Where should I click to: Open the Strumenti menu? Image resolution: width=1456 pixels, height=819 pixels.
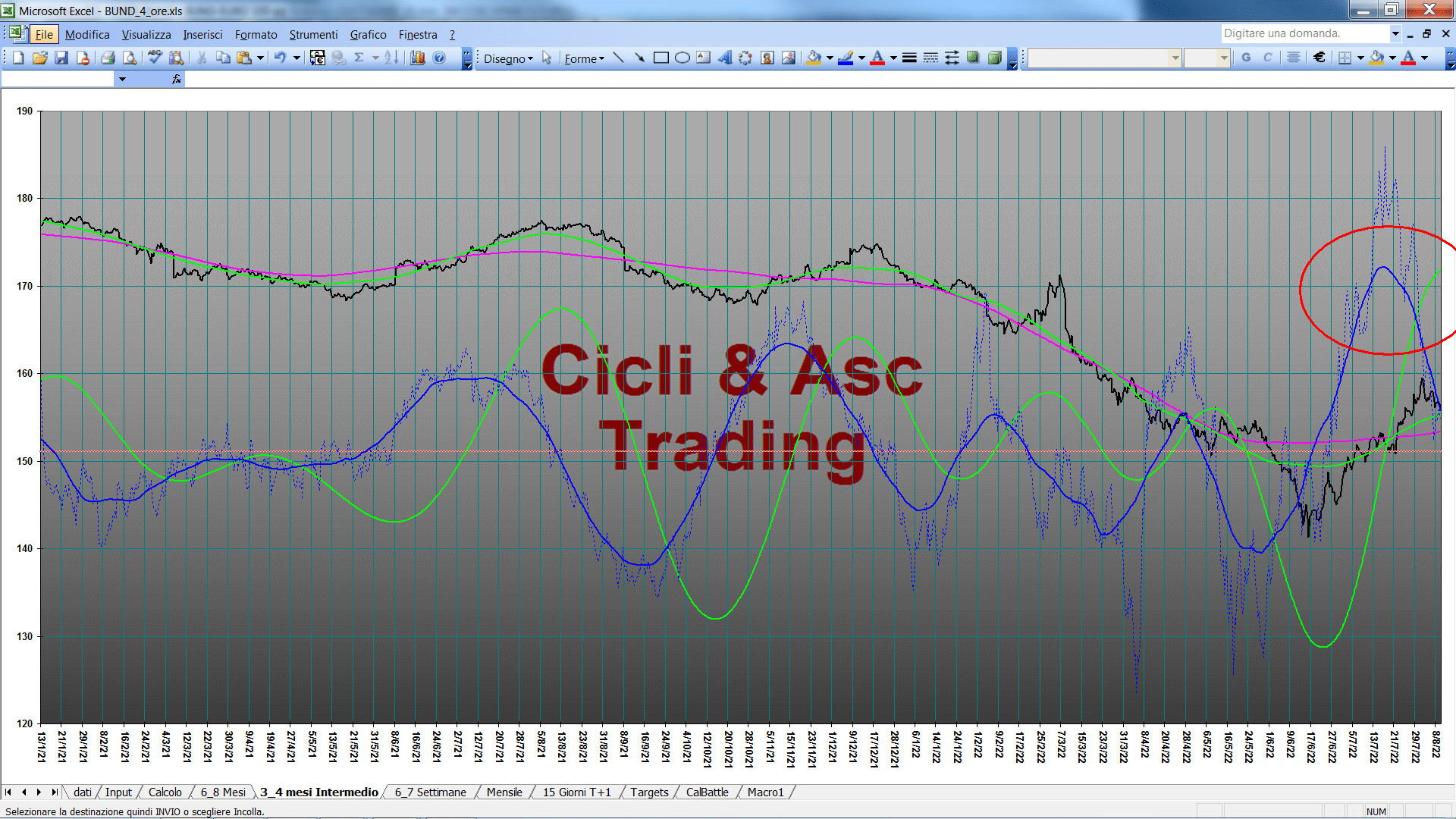pos(313,35)
